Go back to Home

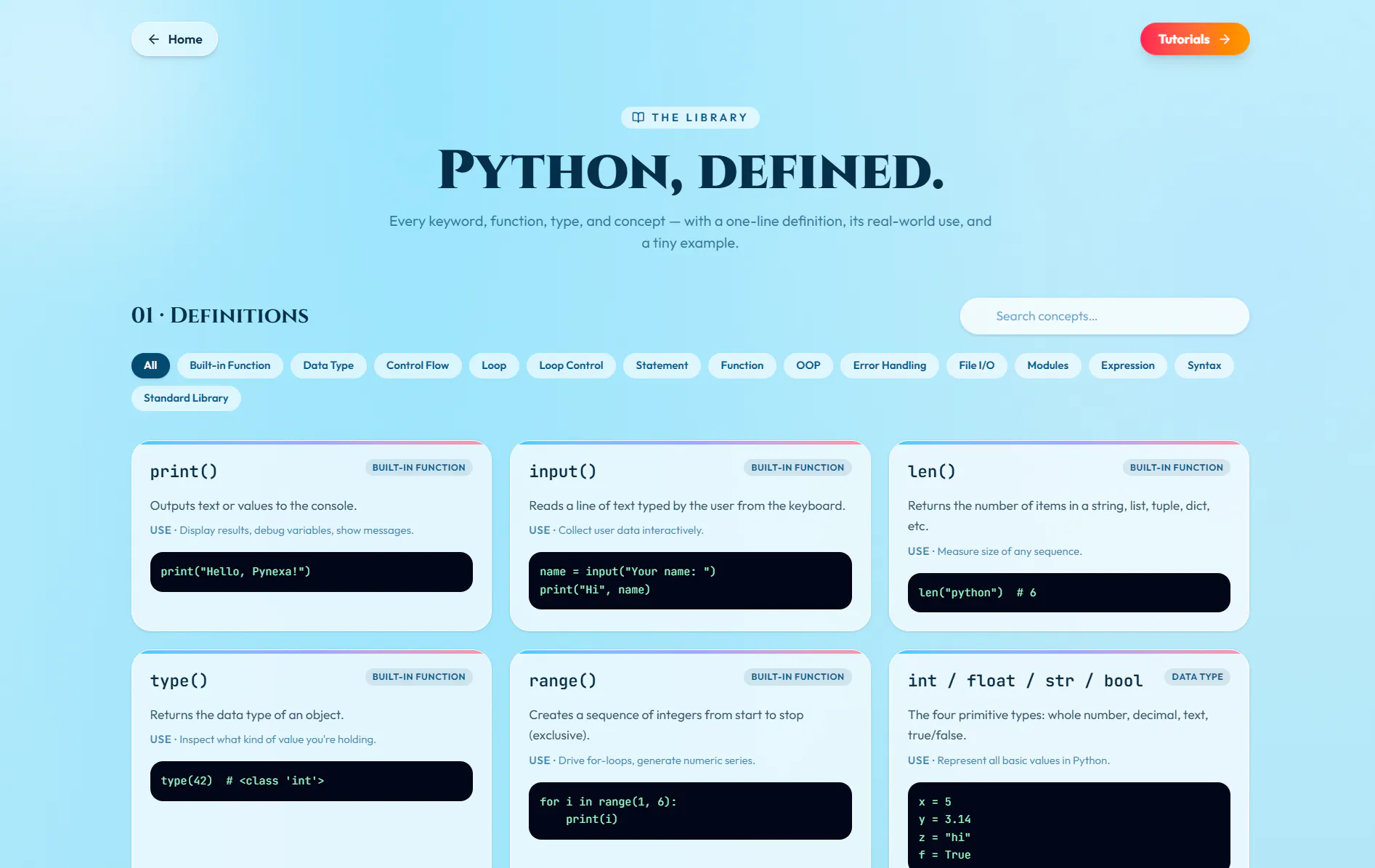pyautogui.click(x=174, y=39)
